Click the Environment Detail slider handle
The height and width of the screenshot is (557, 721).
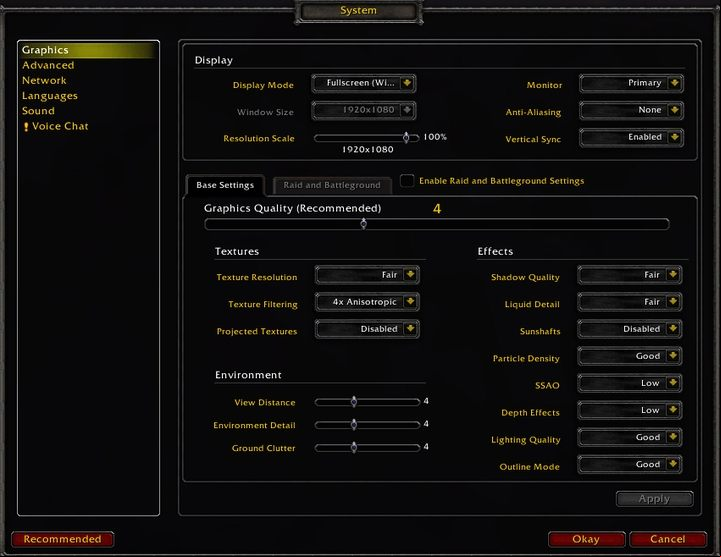pos(354,425)
